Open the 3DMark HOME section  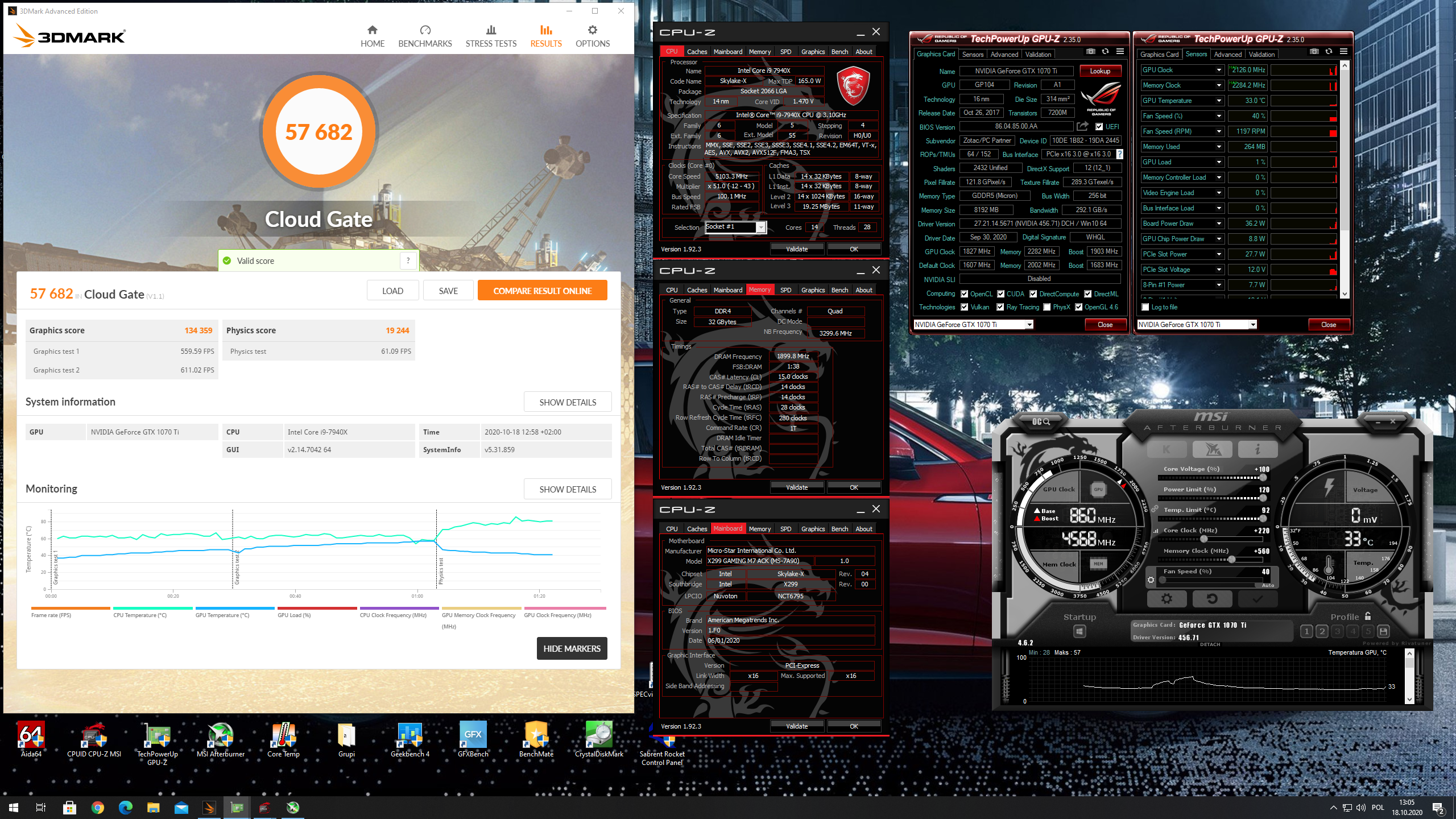373,36
